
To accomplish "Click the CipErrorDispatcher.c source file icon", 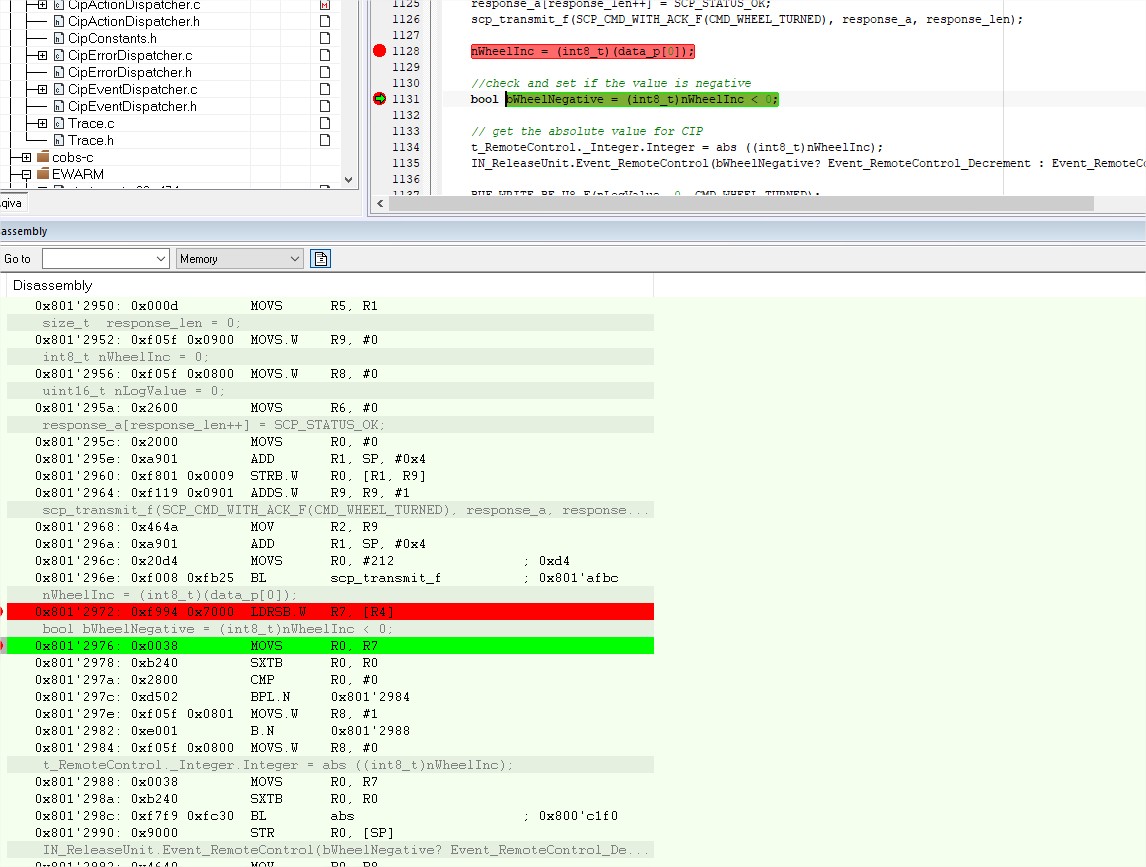I will (x=59, y=56).
